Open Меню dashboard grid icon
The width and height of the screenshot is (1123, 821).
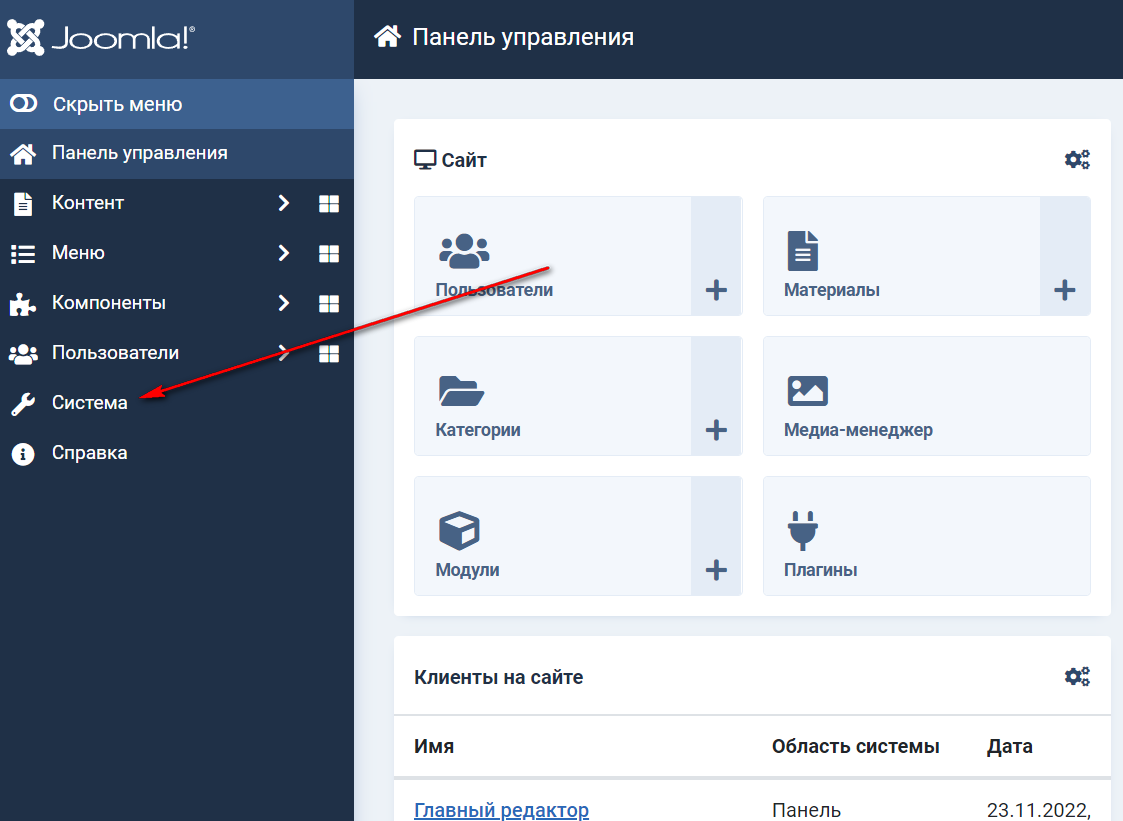coord(329,254)
